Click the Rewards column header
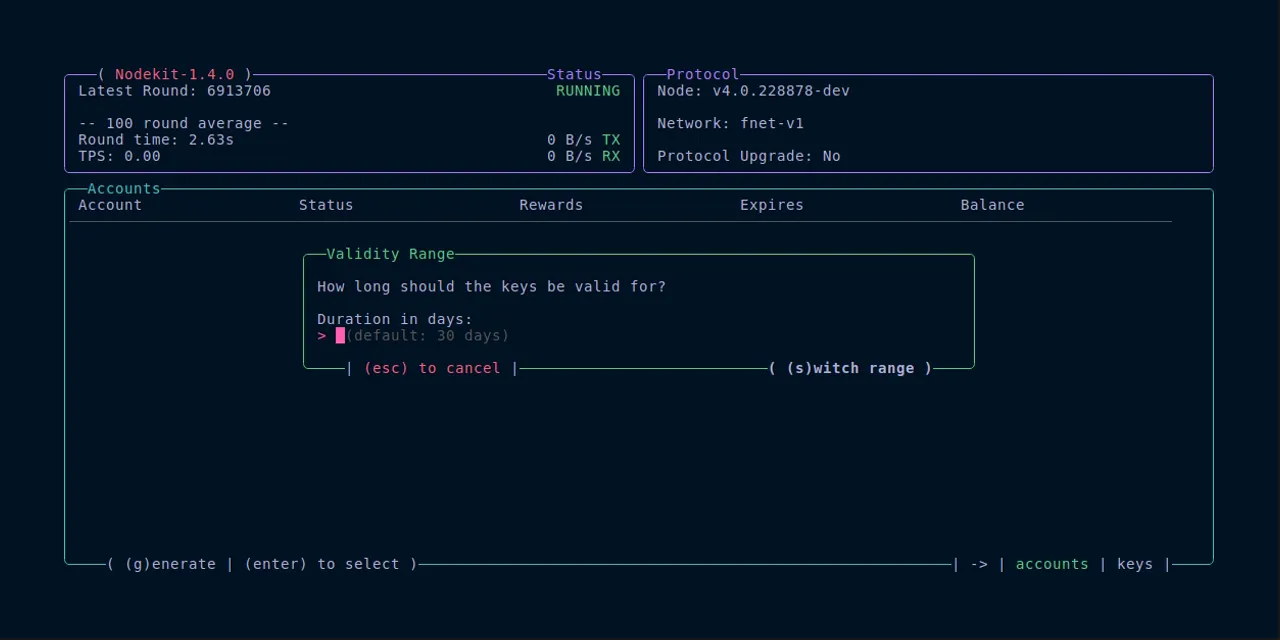Image resolution: width=1280 pixels, height=640 pixels. pos(551,205)
